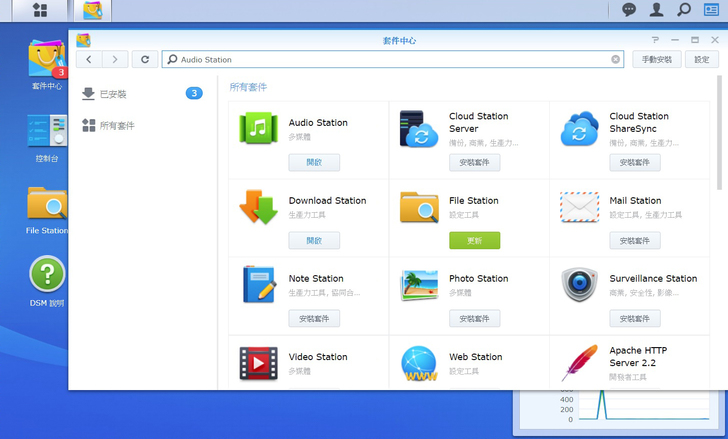Refresh the package list
The image size is (728, 439).
coord(145,59)
